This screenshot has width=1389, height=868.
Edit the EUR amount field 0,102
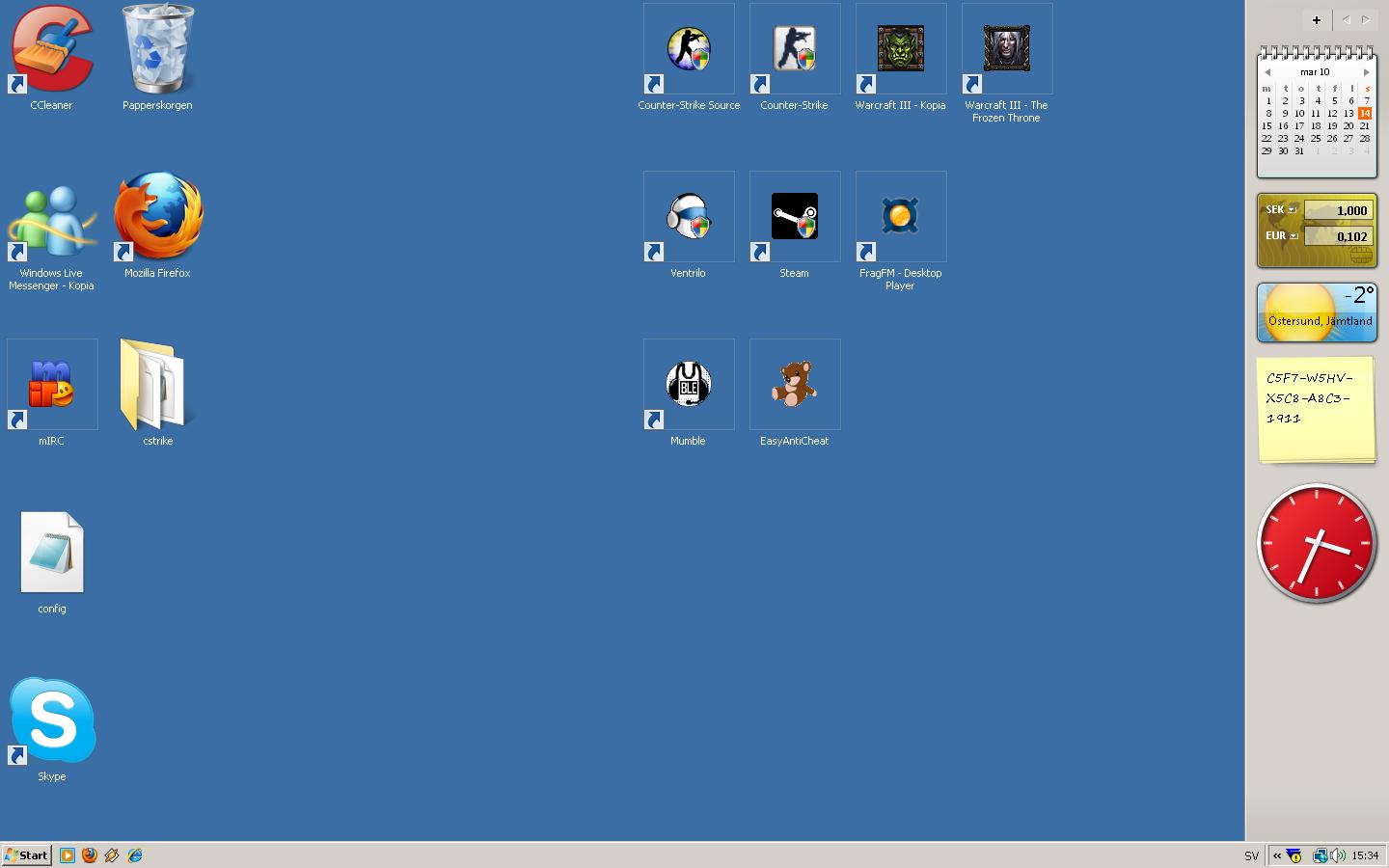point(1338,236)
